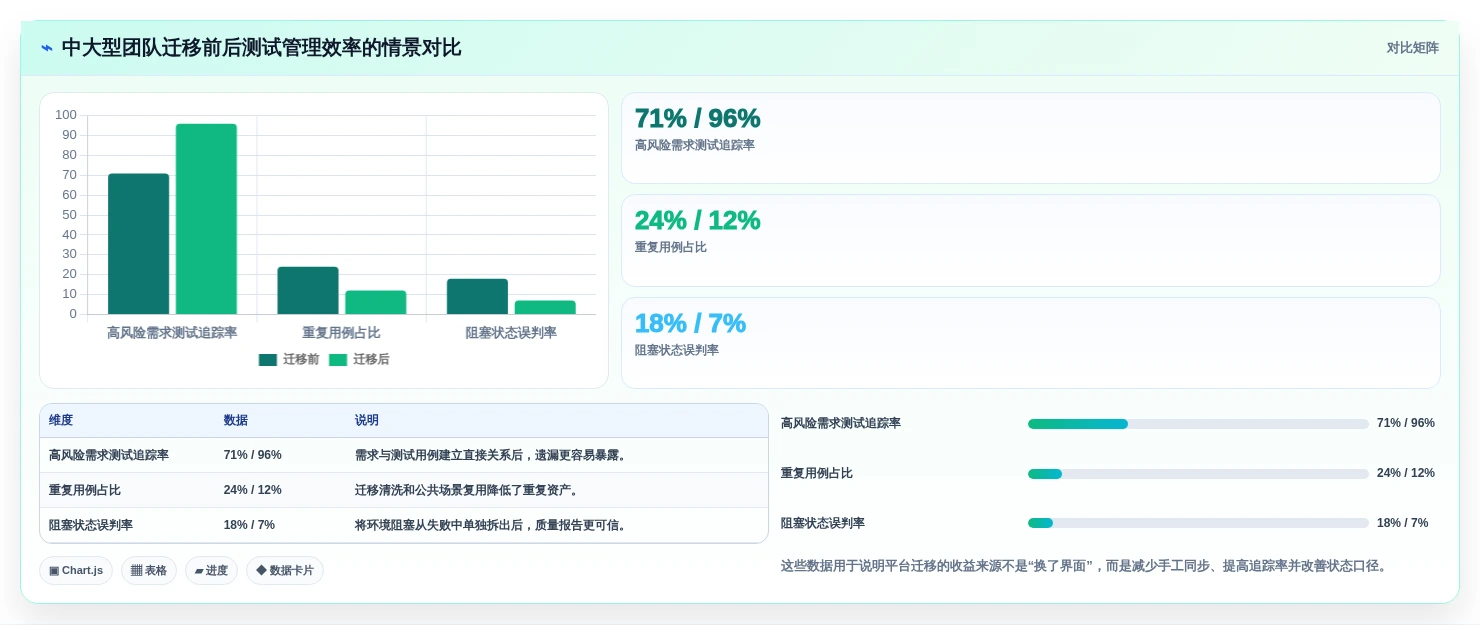Toggle the 迁移前 legend entry
This screenshot has width=1480, height=625.
click(x=289, y=359)
